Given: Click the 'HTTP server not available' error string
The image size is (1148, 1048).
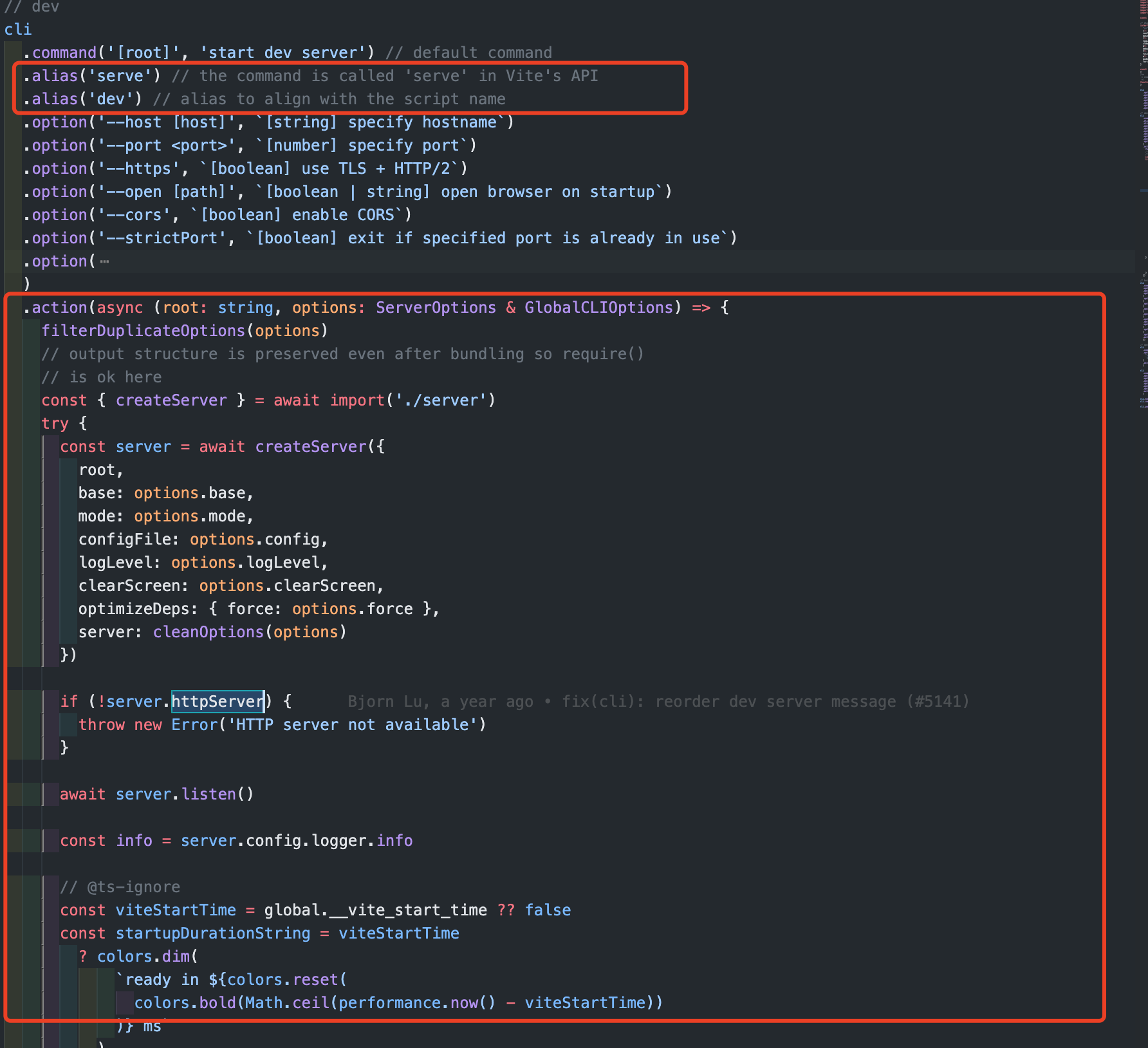Looking at the screenshot, I should click(353, 725).
